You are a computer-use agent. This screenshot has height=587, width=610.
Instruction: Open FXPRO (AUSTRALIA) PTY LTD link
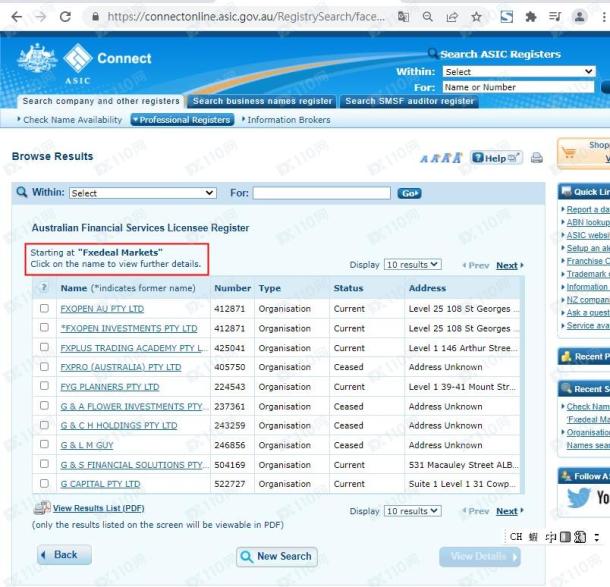(121, 367)
